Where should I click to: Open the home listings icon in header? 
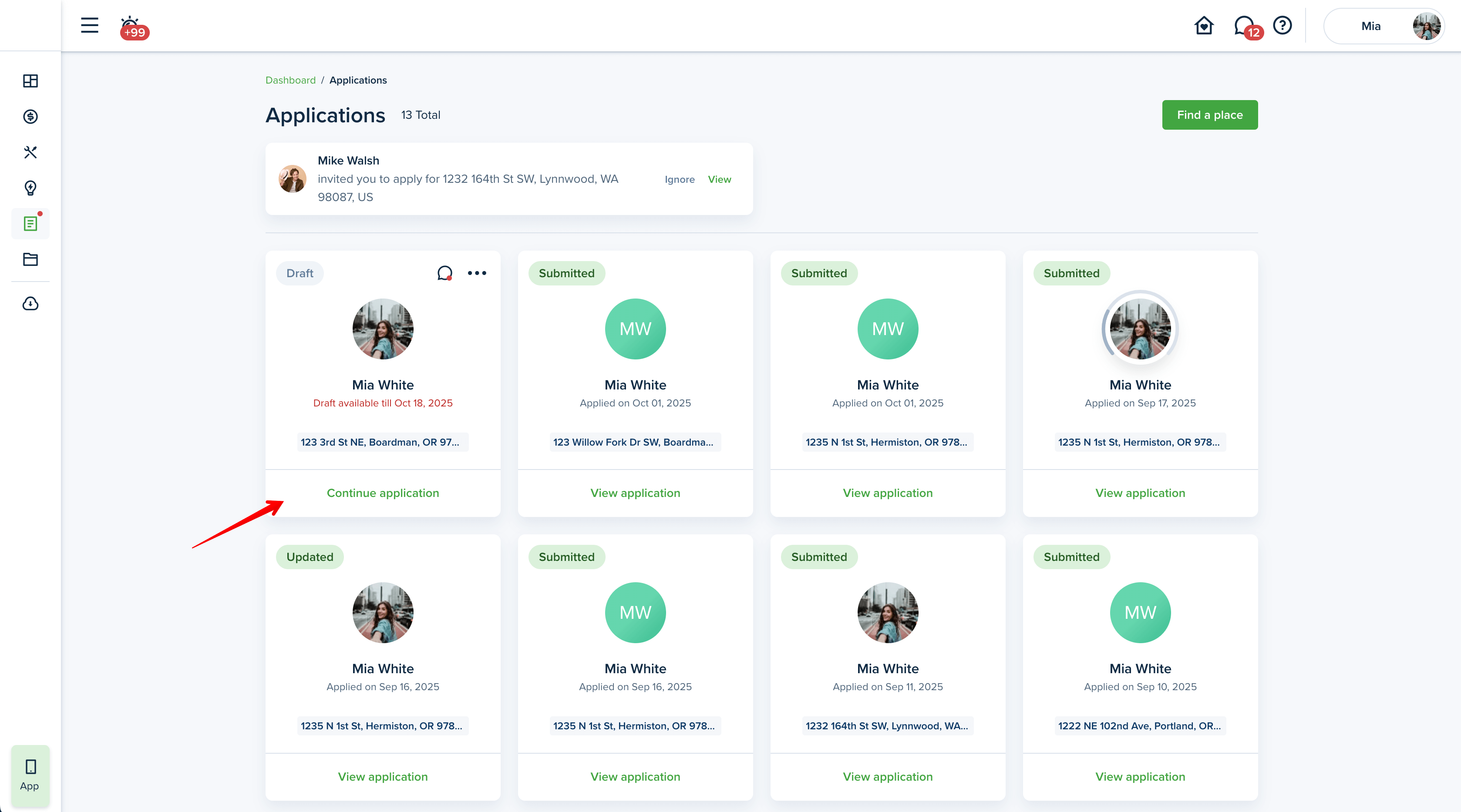(1204, 26)
